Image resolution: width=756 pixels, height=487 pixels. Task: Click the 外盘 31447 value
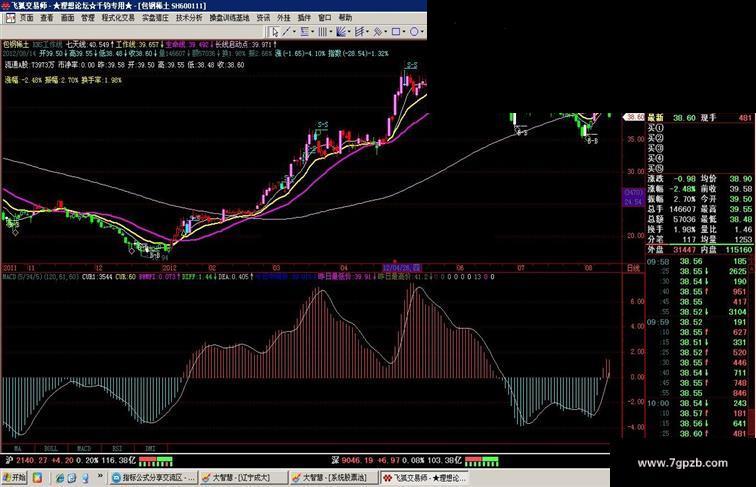(684, 250)
